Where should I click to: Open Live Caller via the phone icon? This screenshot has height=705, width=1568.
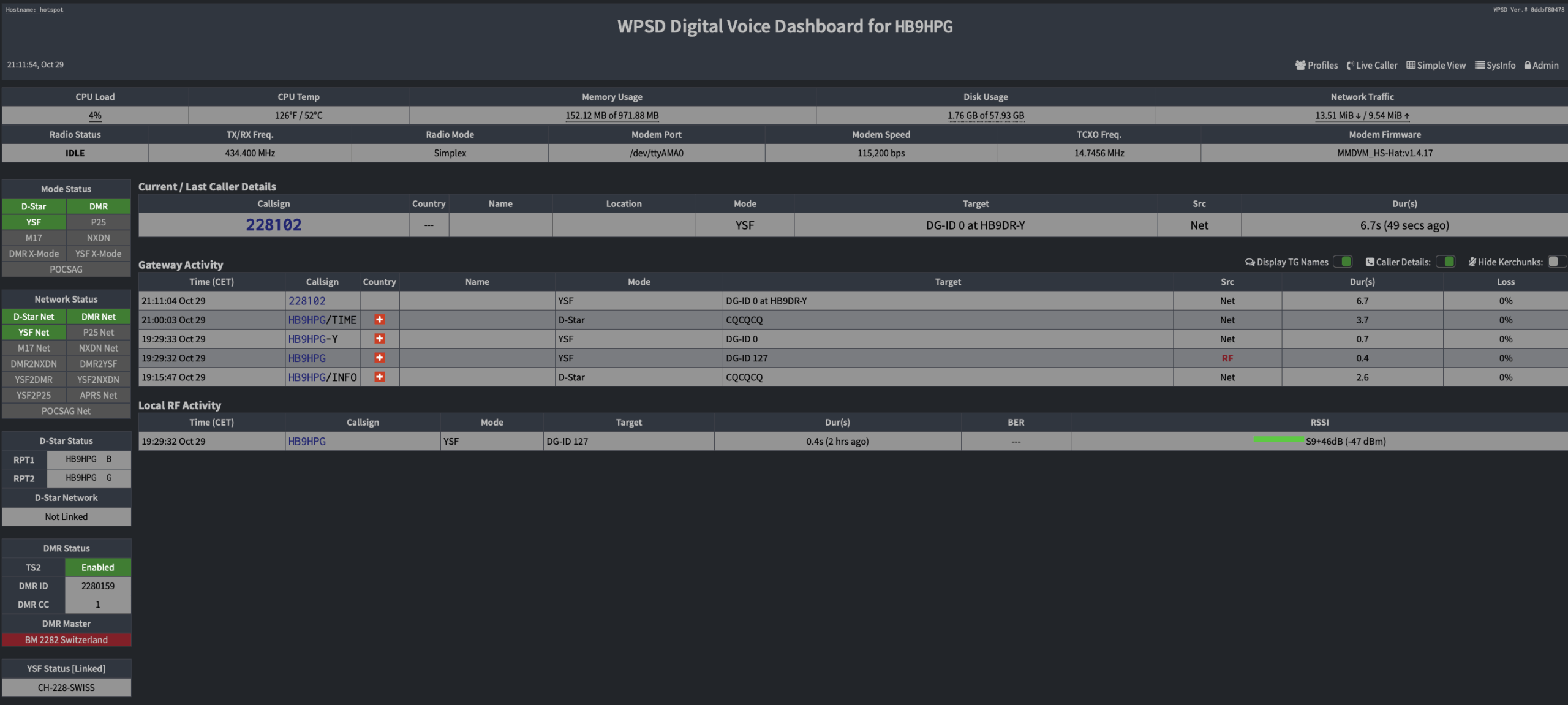coord(1349,65)
